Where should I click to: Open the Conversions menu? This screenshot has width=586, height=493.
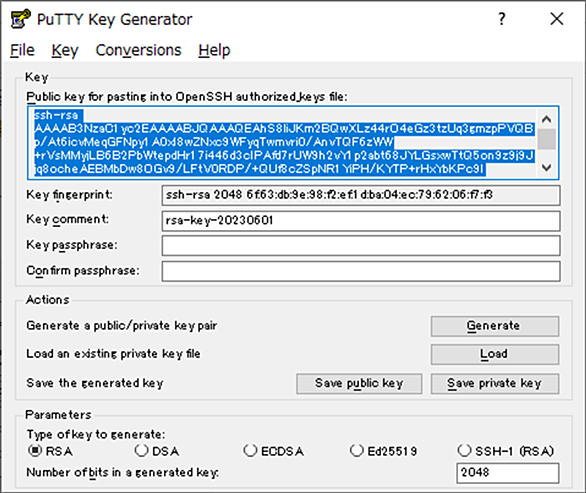coord(138,50)
